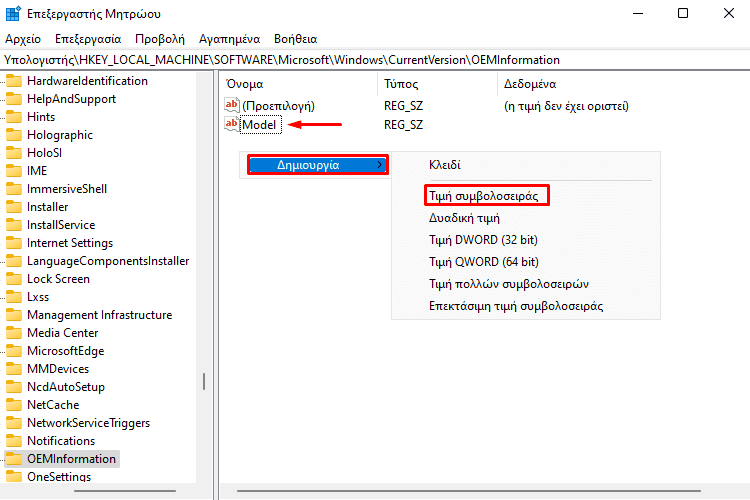
Task: Select the Internet Settings key
Action: (x=70, y=243)
